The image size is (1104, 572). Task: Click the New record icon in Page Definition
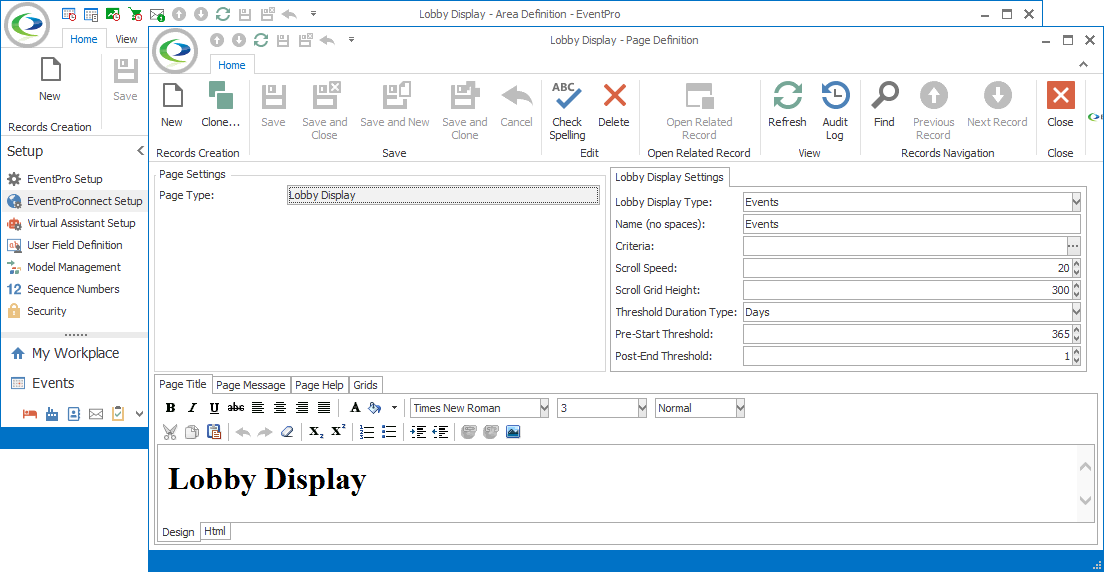pos(172,95)
